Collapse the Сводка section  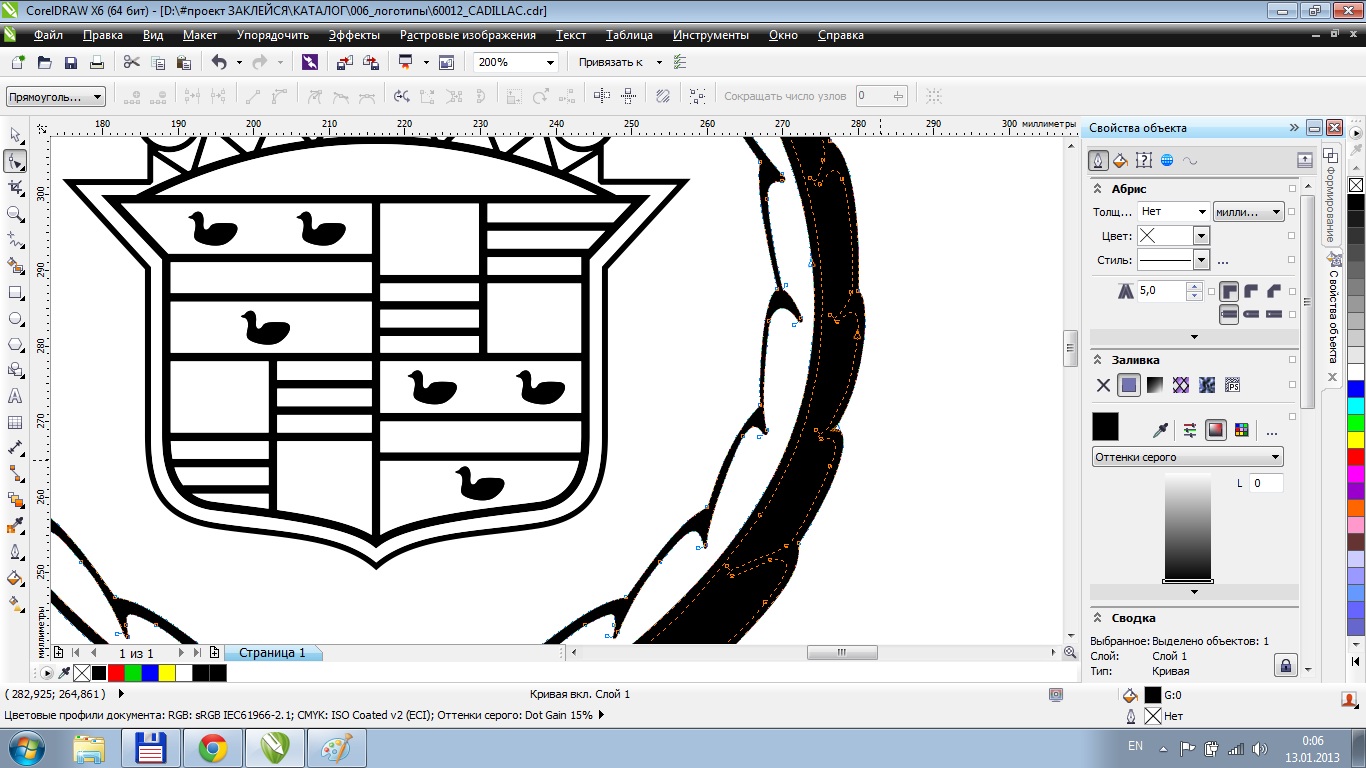1097,618
